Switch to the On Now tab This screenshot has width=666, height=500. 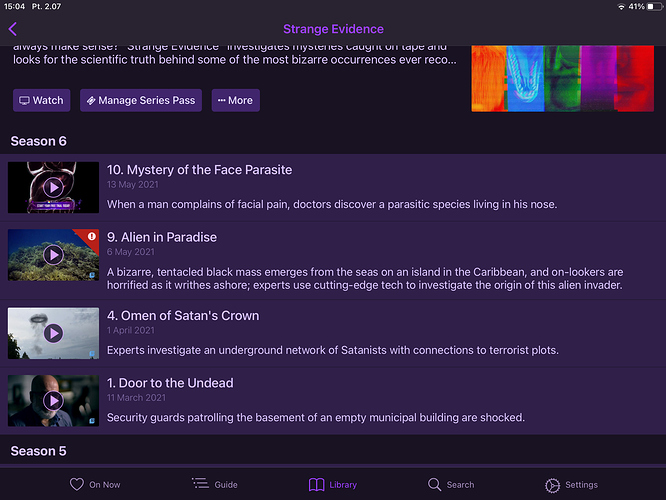click(x=95, y=484)
